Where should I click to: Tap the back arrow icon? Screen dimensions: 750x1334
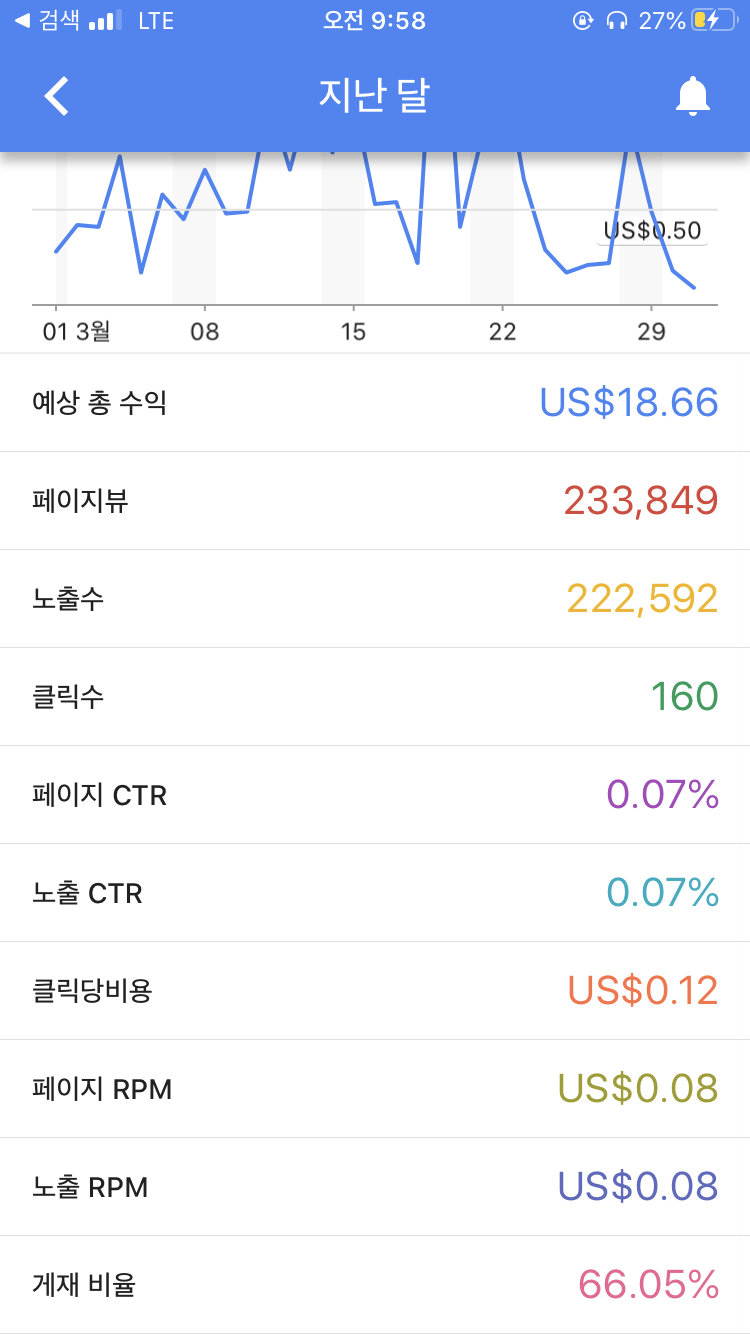click(x=57, y=96)
